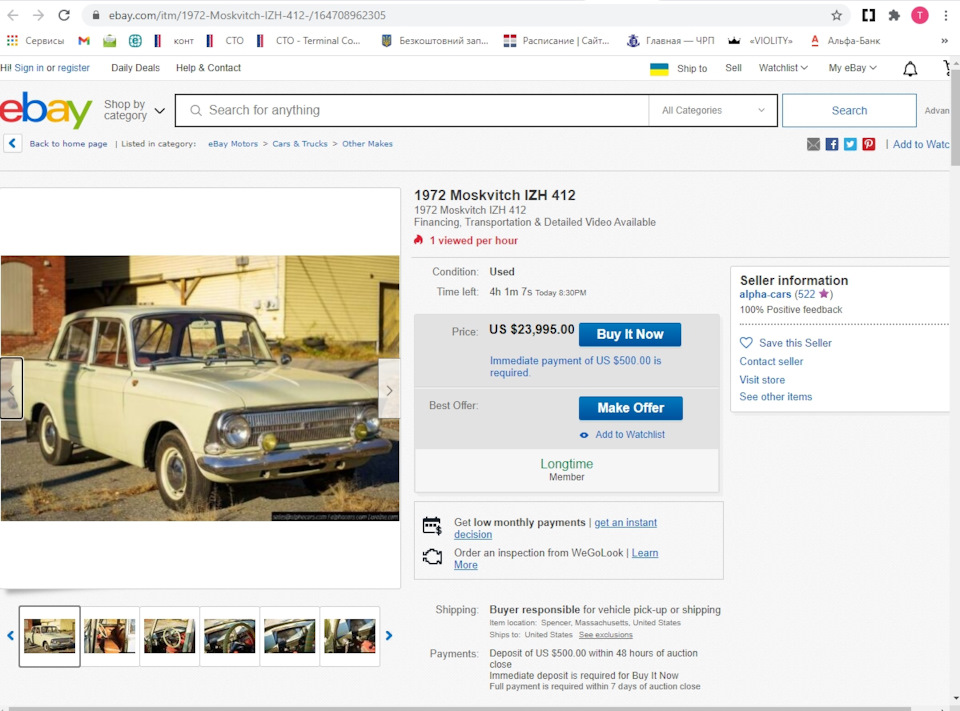
Task: Open Cars & Trucks breadcrumb
Action: click(x=300, y=144)
